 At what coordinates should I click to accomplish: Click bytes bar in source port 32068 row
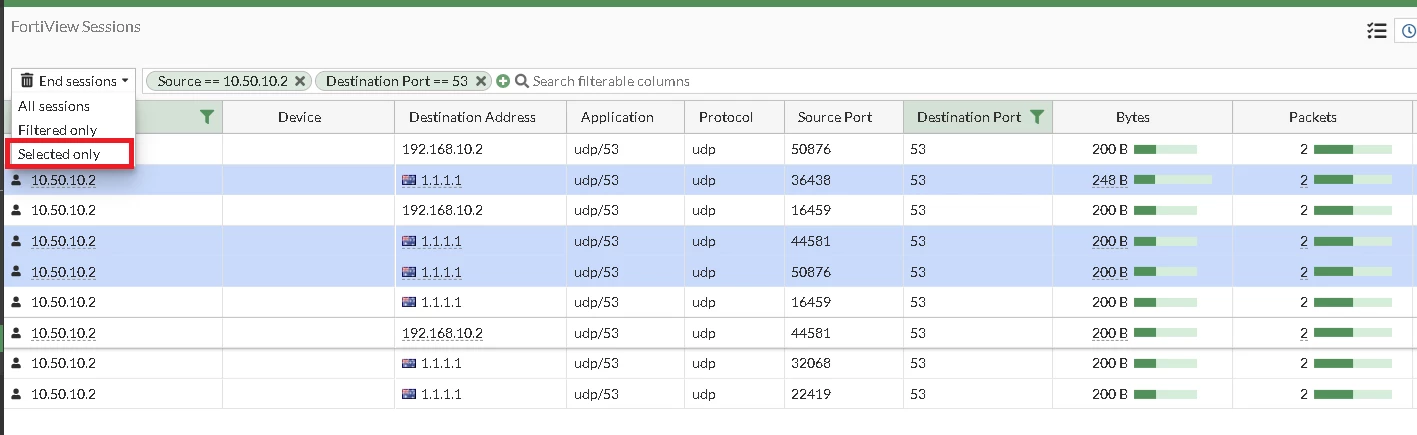point(1165,364)
